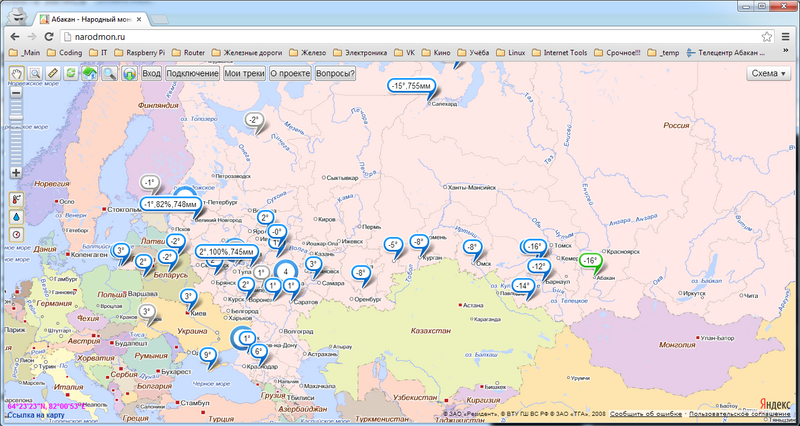Click the 3° marker near Копенгаген
Image resolution: width=800 pixels, height=426 pixels.
(120, 250)
